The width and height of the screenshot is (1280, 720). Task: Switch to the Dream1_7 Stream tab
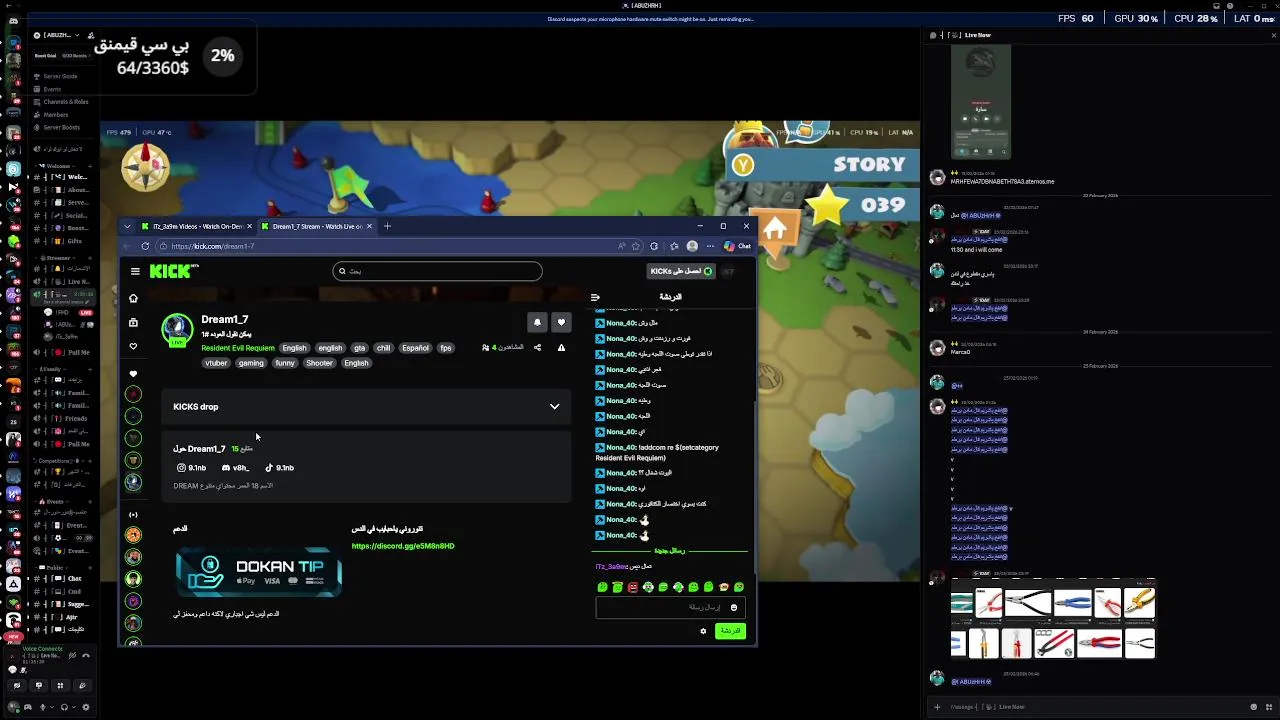(317, 226)
